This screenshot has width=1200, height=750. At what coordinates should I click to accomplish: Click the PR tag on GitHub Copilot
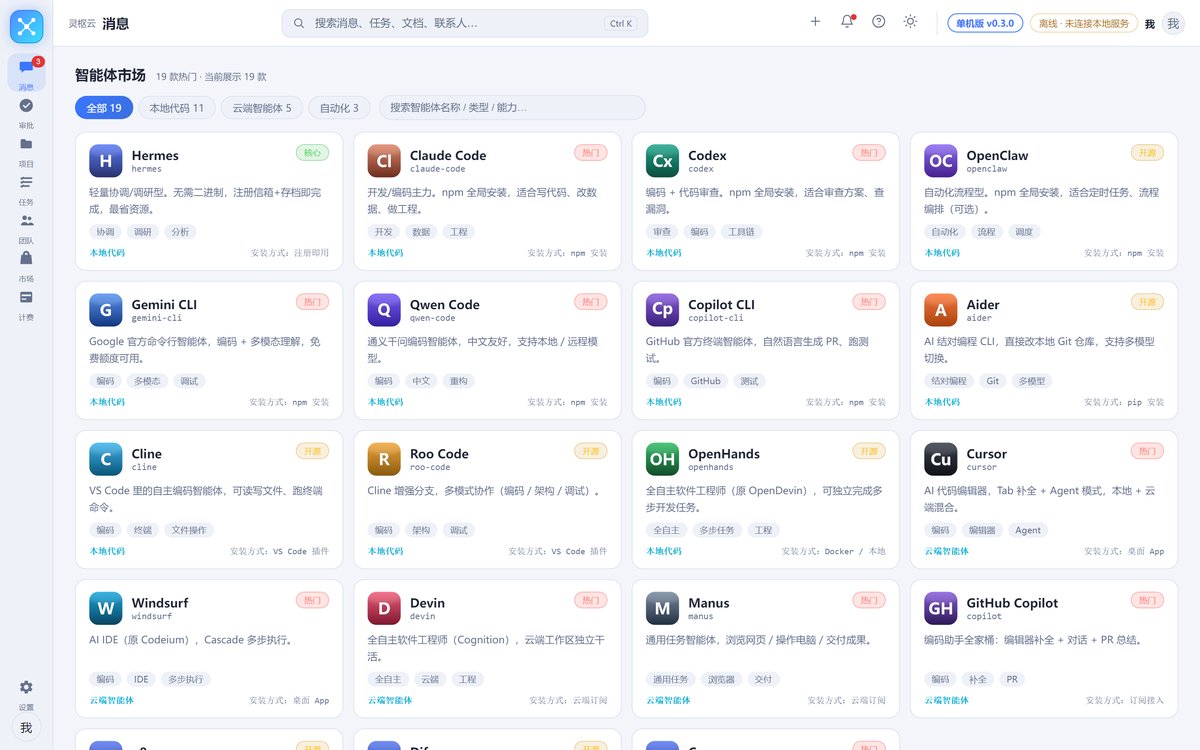click(x=1012, y=679)
